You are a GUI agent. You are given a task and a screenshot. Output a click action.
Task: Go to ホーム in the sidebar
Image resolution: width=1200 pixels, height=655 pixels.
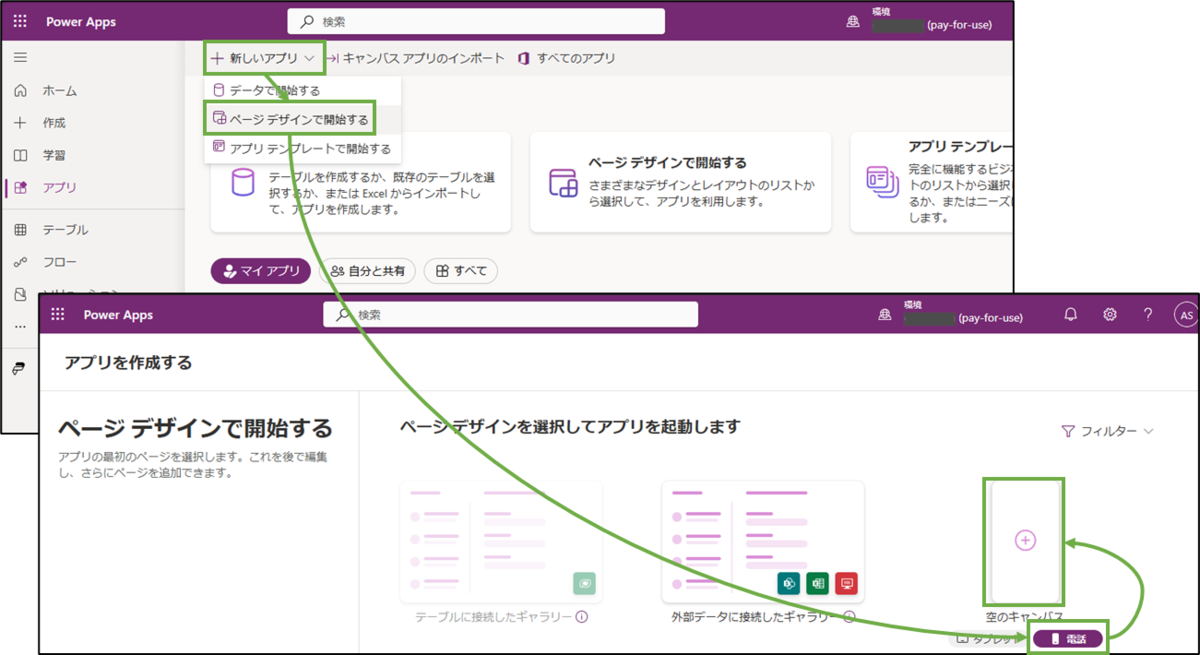point(59,91)
